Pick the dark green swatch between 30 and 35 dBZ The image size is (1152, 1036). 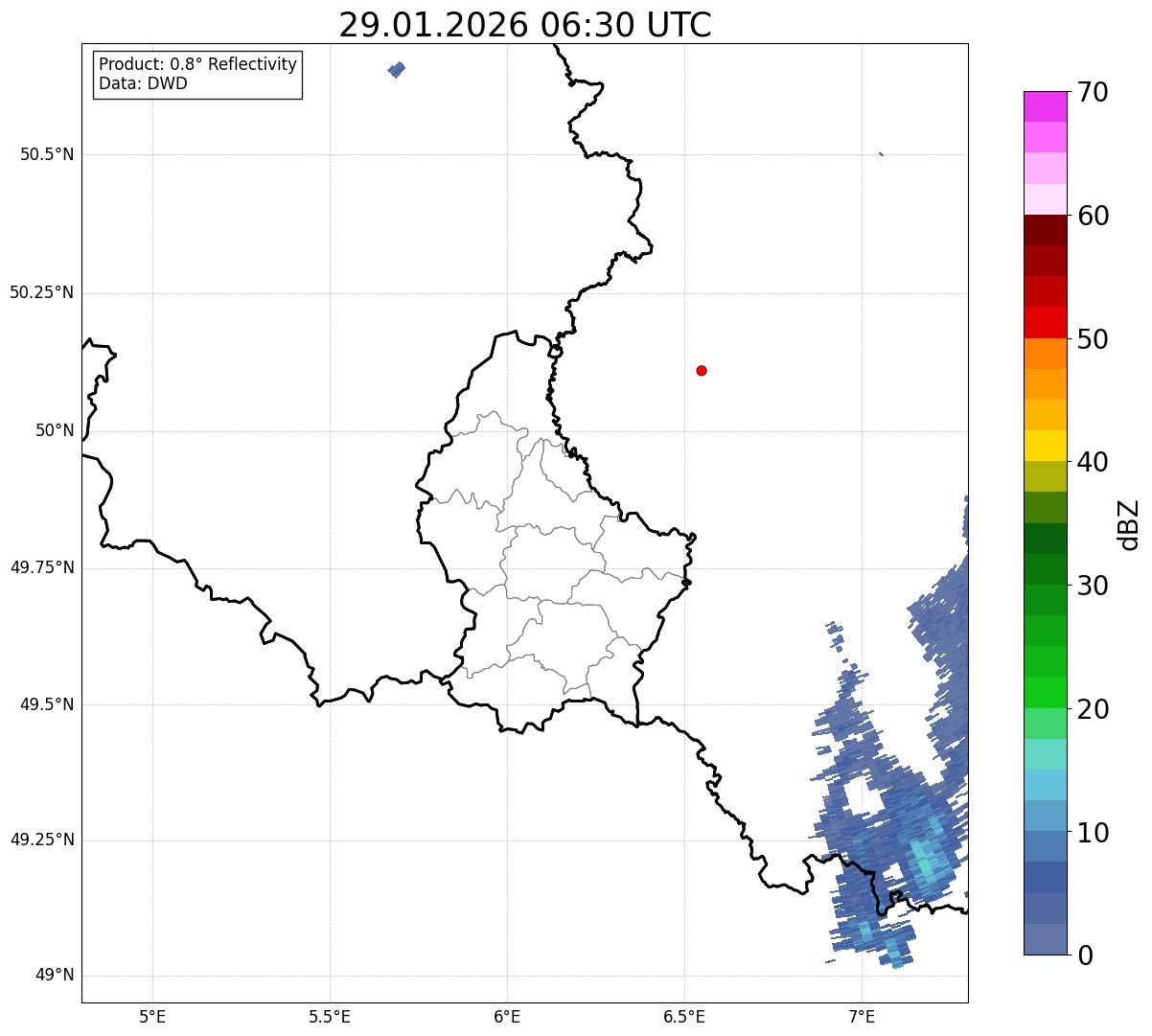click(x=1045, y=539)
